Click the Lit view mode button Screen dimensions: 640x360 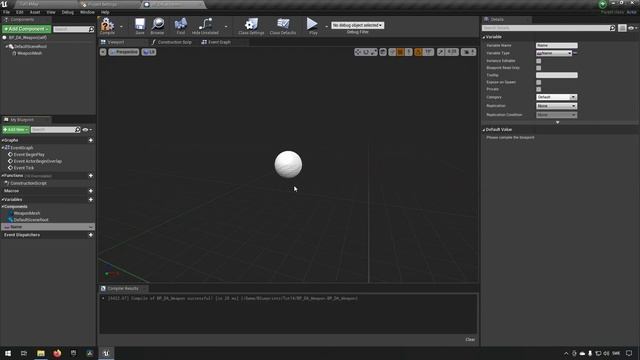click(149, 52)
